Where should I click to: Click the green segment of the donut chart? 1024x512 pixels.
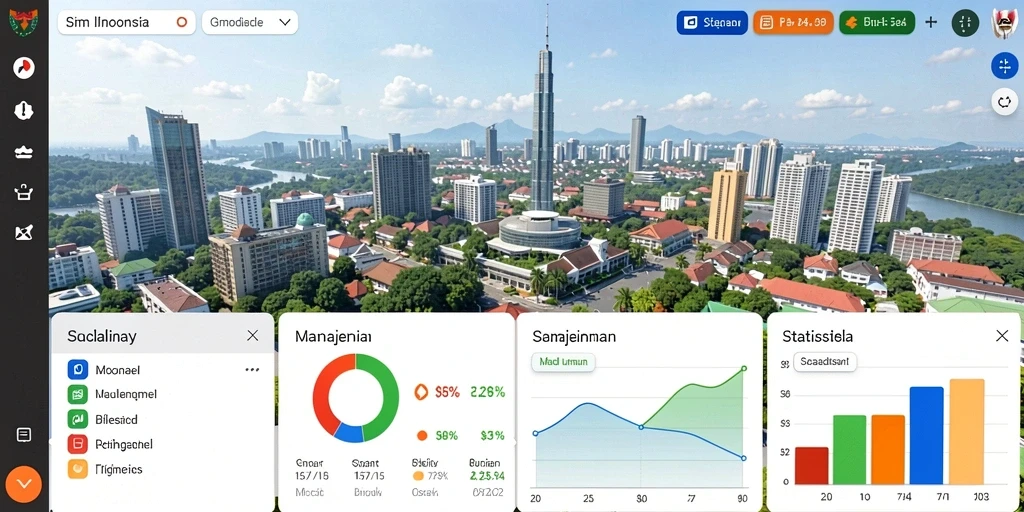[389, 397]
